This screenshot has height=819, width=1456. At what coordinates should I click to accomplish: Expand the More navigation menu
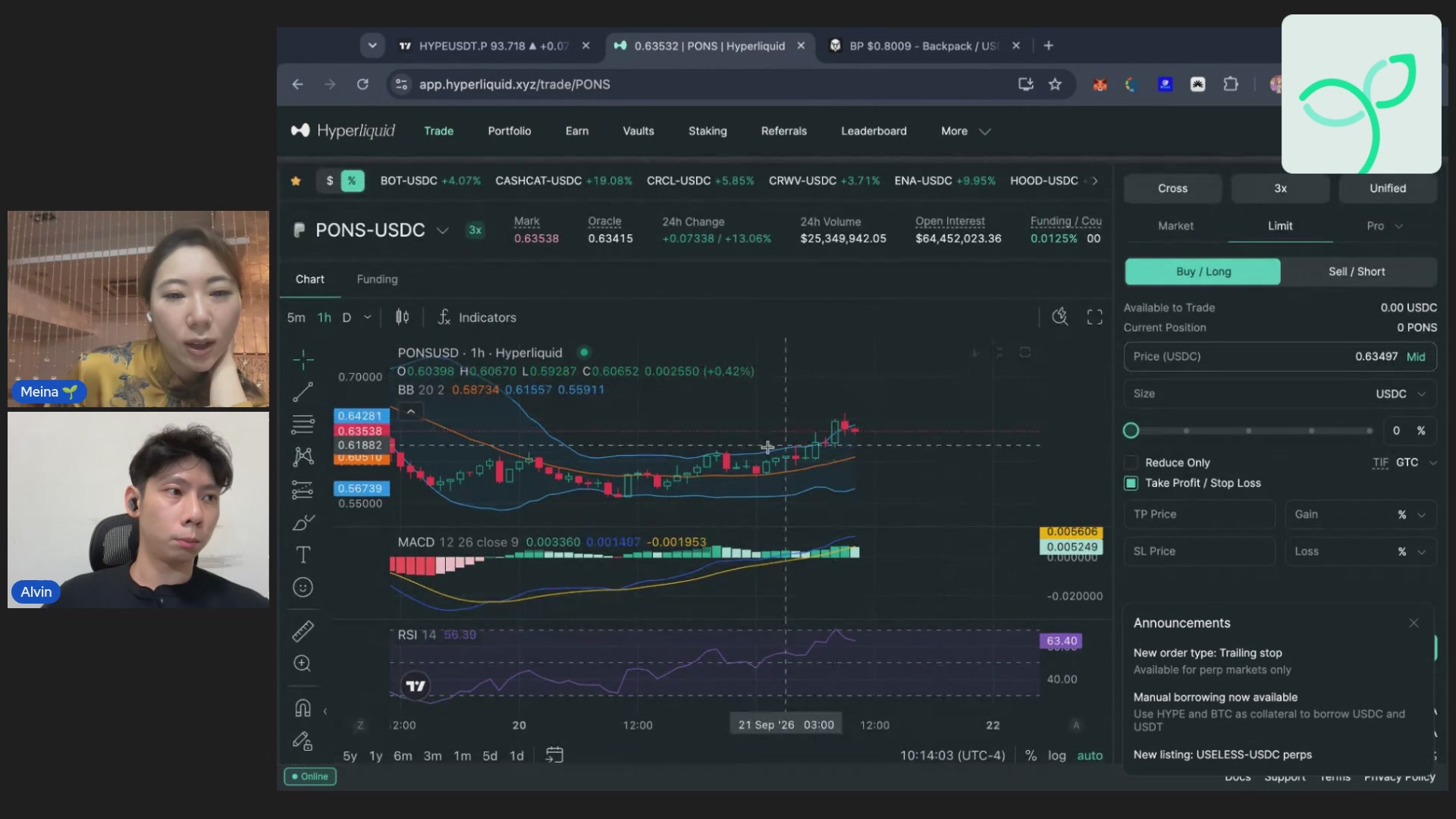[x=965, y=131]
